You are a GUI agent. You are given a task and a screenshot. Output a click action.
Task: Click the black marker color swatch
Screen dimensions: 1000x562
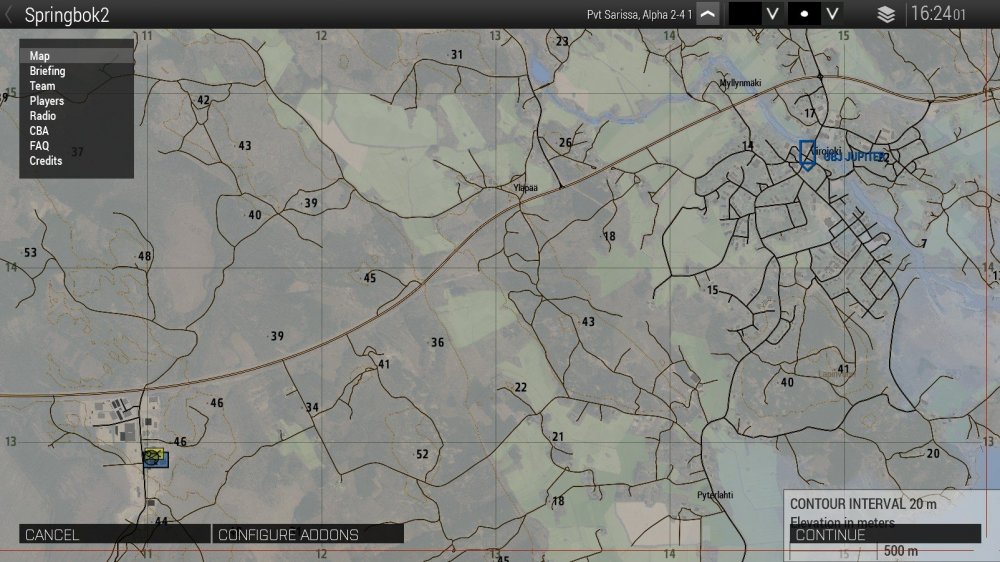point(744,14)
